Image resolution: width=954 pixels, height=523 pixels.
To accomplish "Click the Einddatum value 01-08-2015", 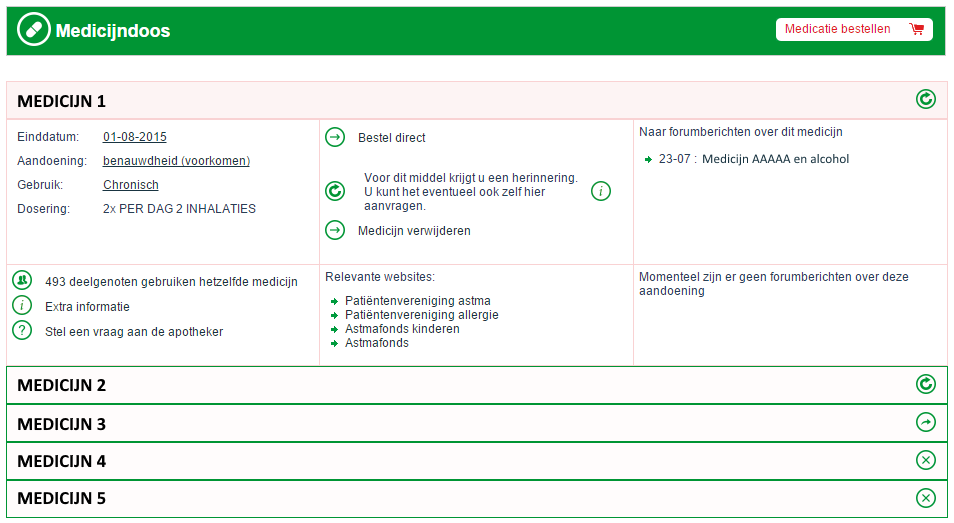I will pos(134,137).
